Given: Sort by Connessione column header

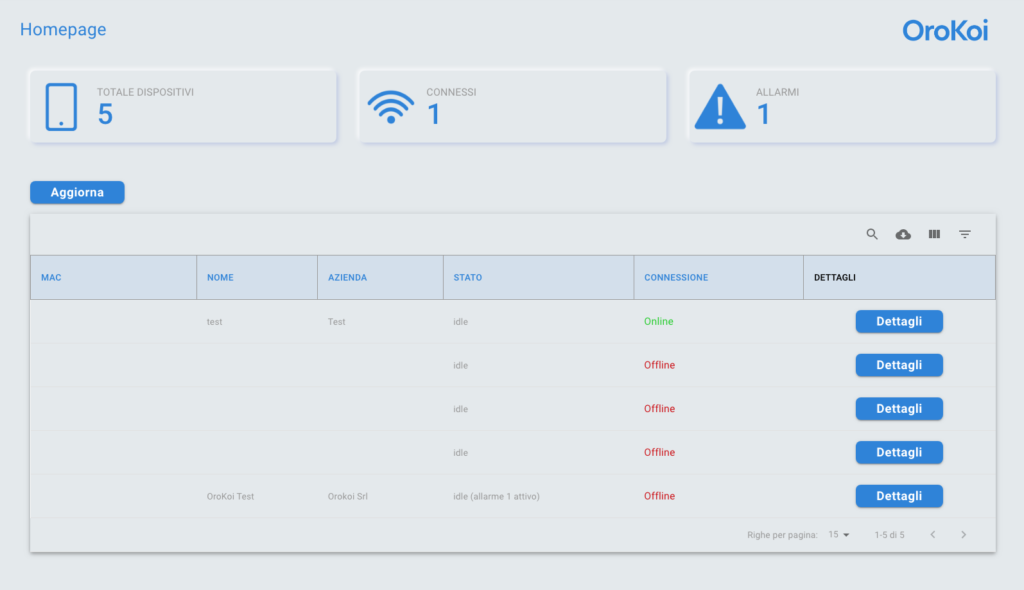Looking at the screenshot, I should (x=676, y=277).
